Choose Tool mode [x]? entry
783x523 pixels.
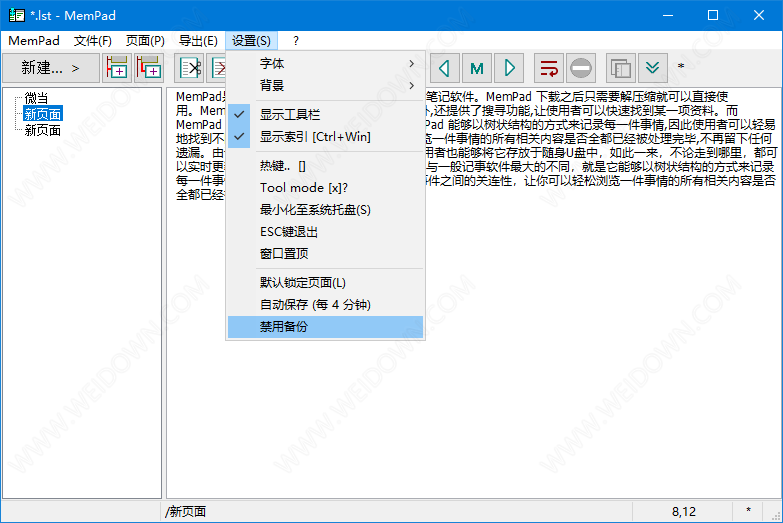pos(325,187)
